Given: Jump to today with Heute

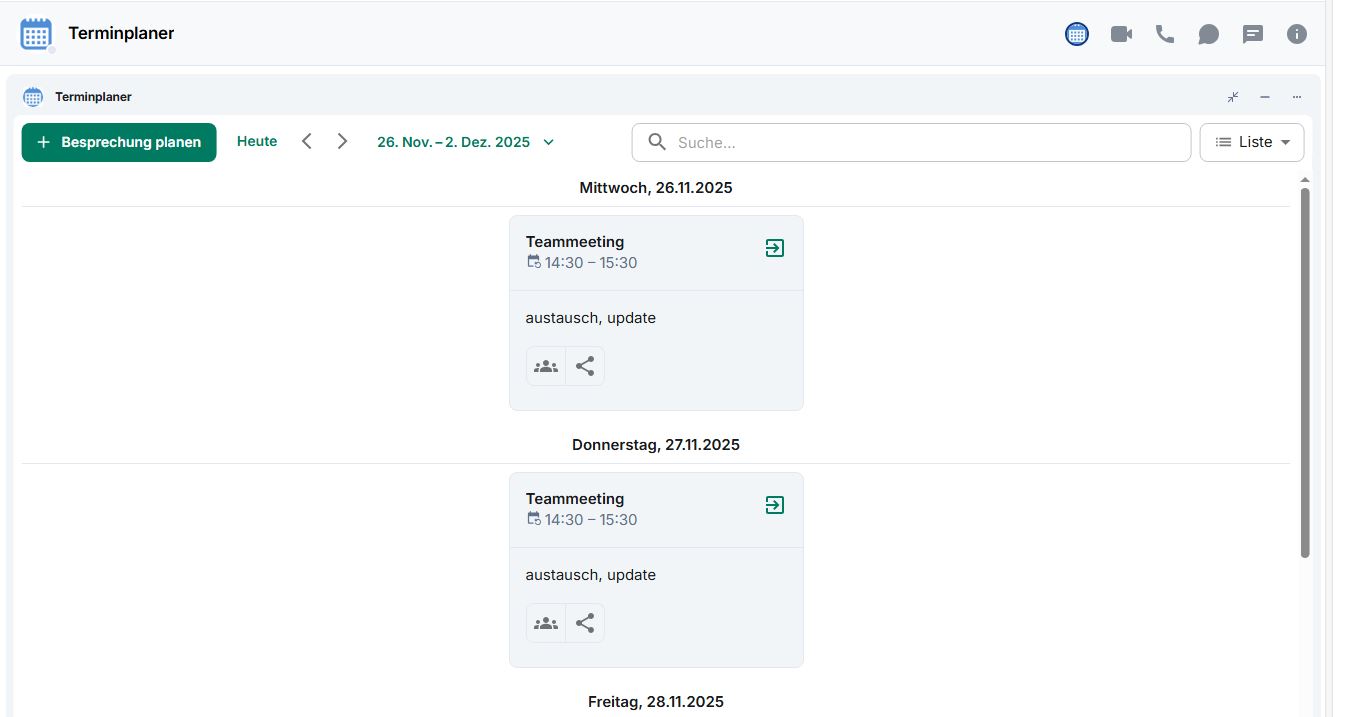Looking at the screenshot, I should (257, 142).
